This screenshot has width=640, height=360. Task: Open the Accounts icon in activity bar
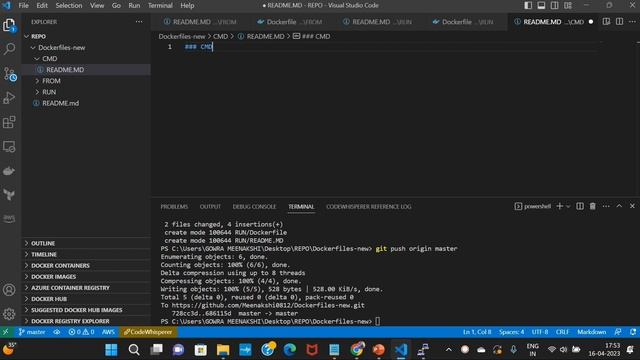click(9, 290)
